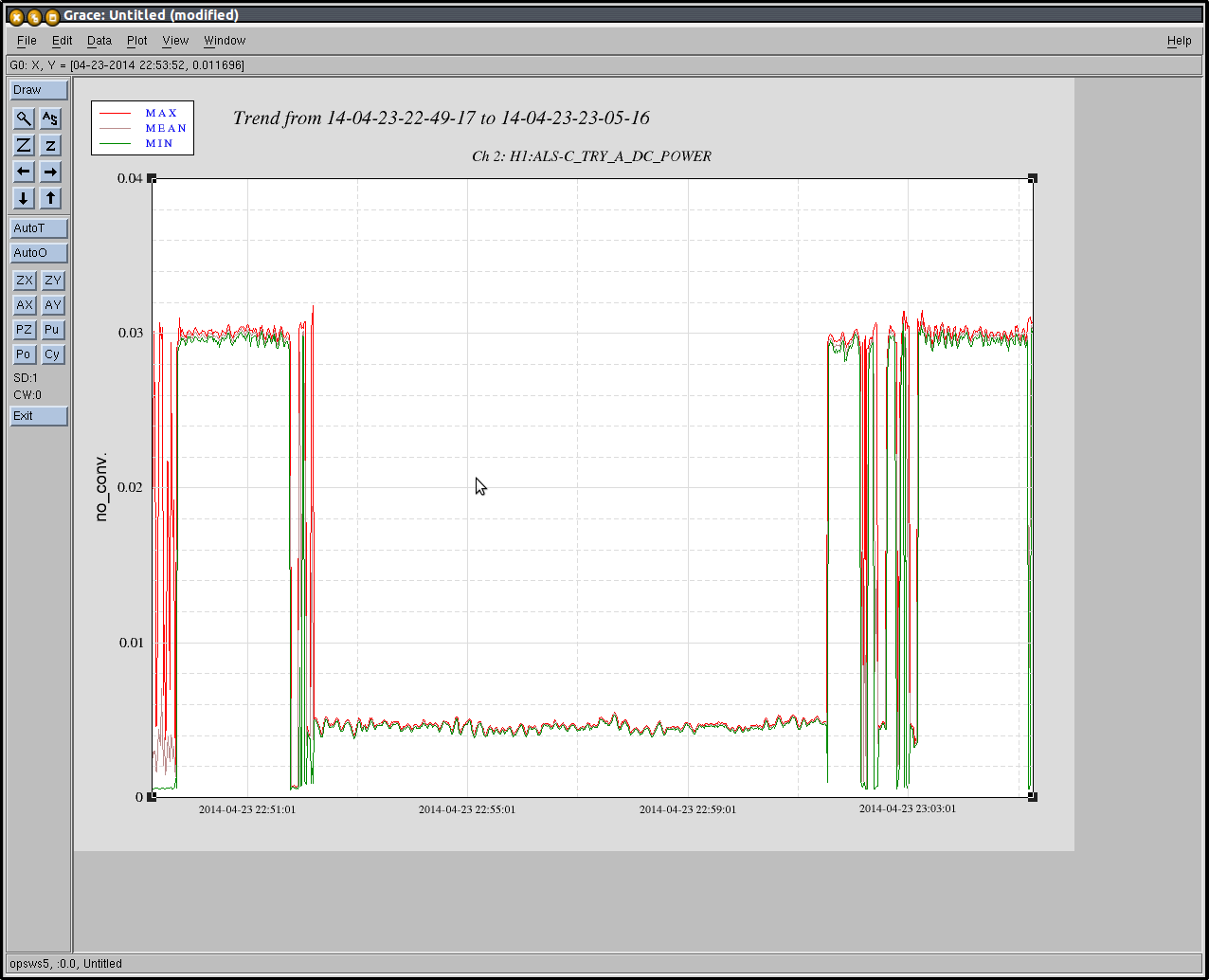Click the Exit button

[39, 416]
